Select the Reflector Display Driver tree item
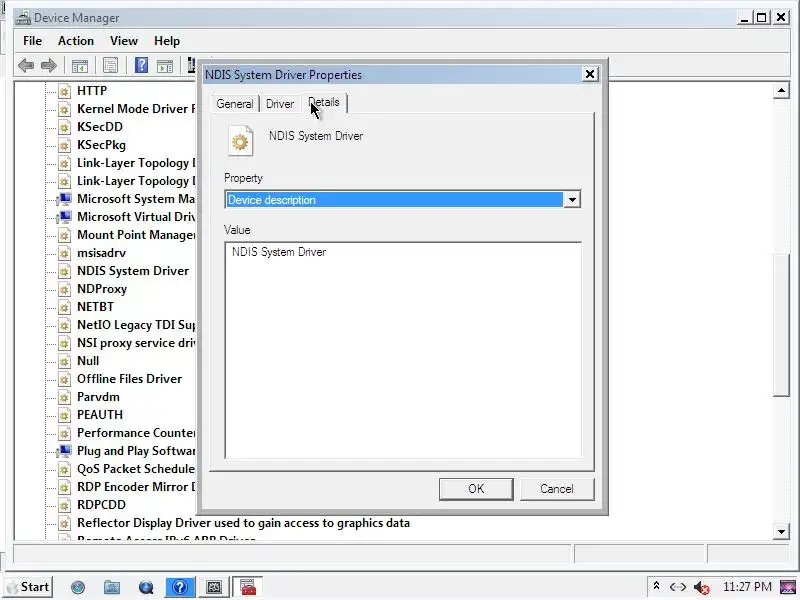The image size is (800, 600). point(243,523)
